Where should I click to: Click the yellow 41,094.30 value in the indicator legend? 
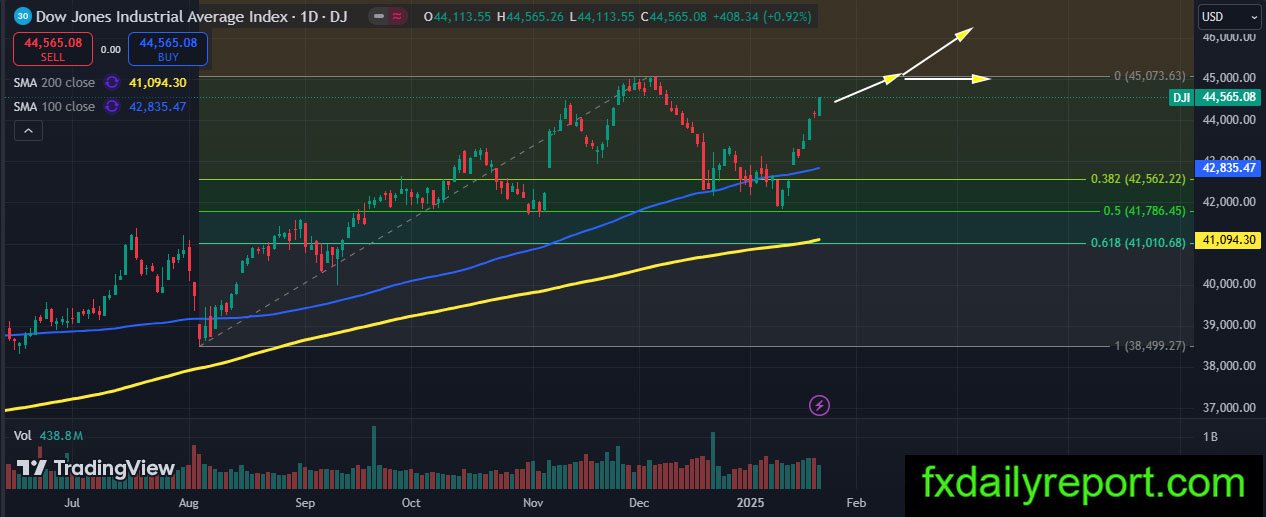click(x=158, y=83)
